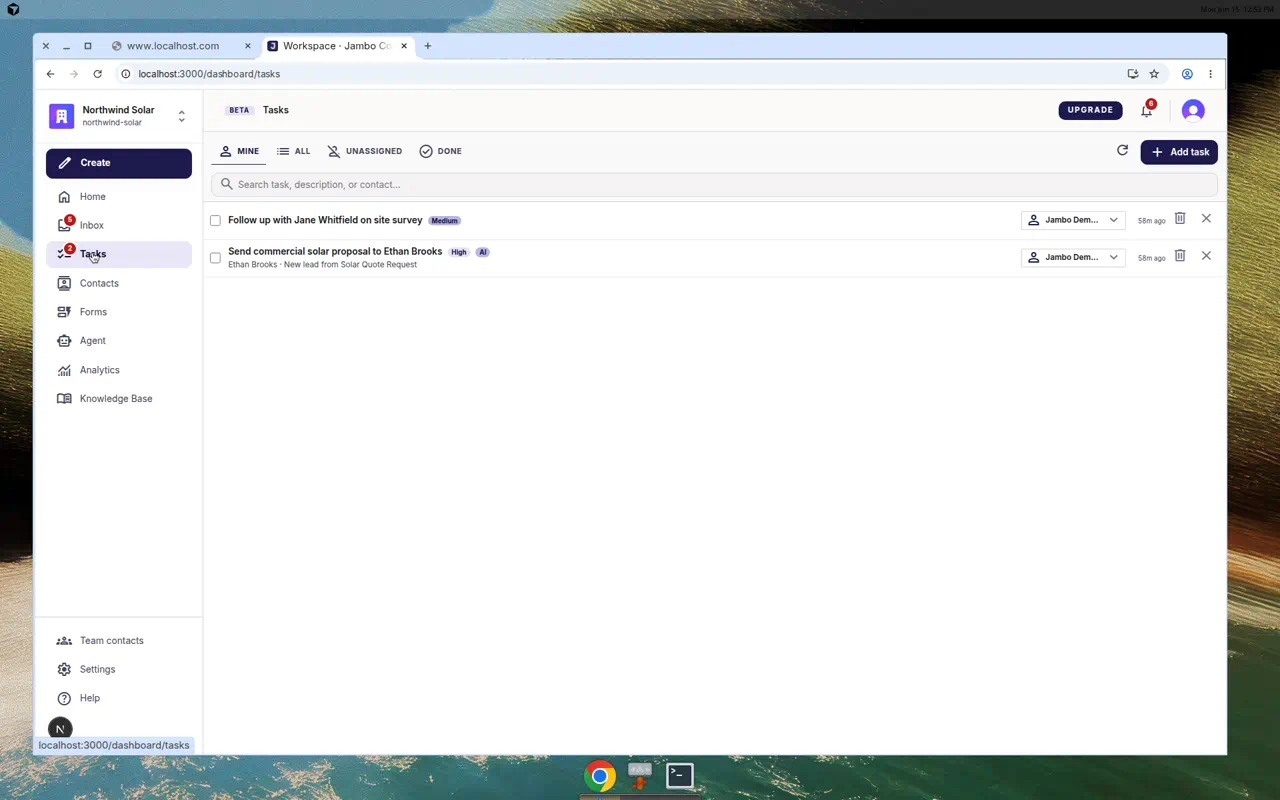The height and width of the screenshot is (800, 1280).
Task: Click Ethan Brooks new lead subtitle text
Action: point(322,265)
